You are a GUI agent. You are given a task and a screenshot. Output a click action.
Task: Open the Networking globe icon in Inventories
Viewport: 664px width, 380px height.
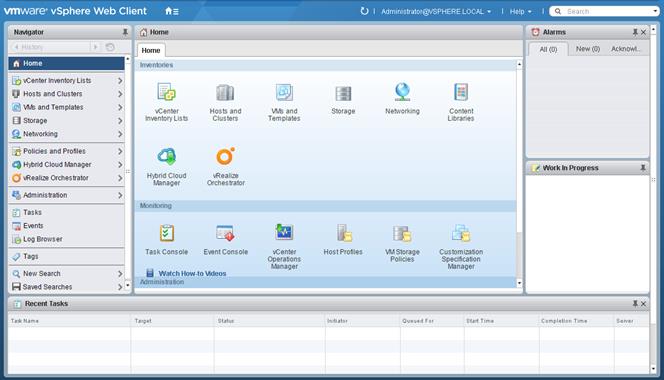(402, 92)
